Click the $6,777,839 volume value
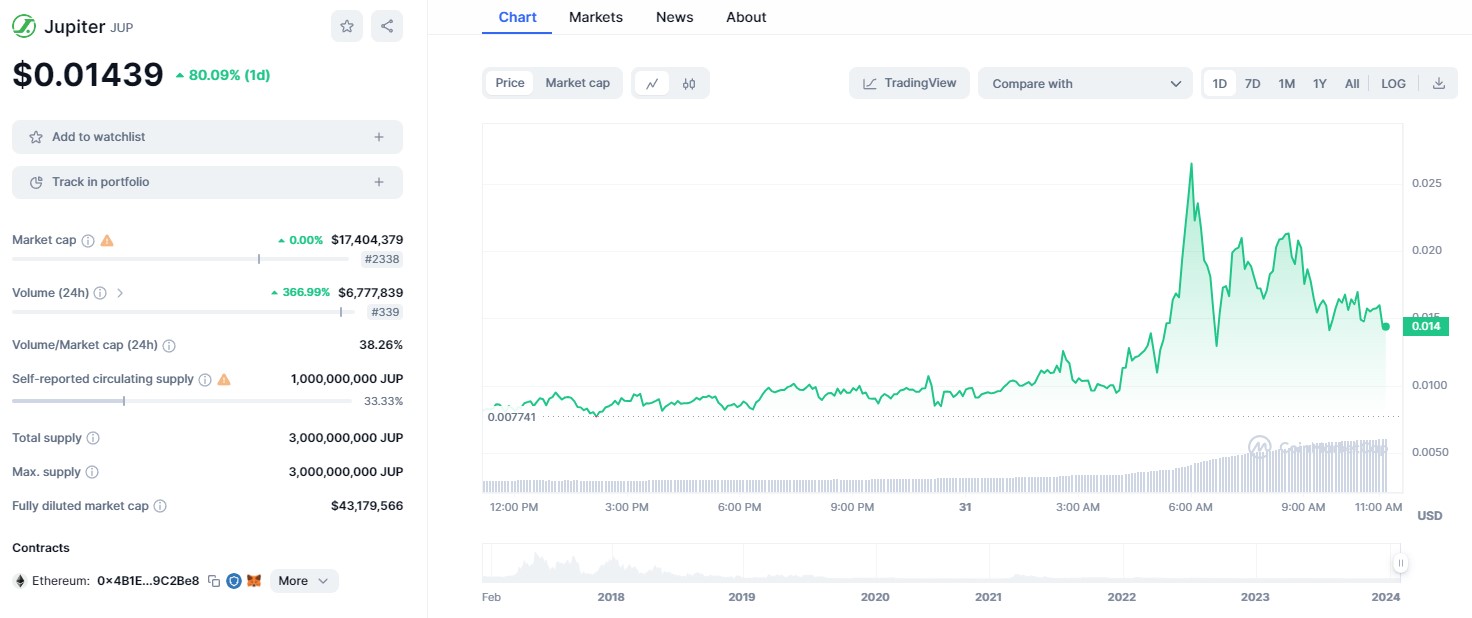 click(x=371, y=293)
